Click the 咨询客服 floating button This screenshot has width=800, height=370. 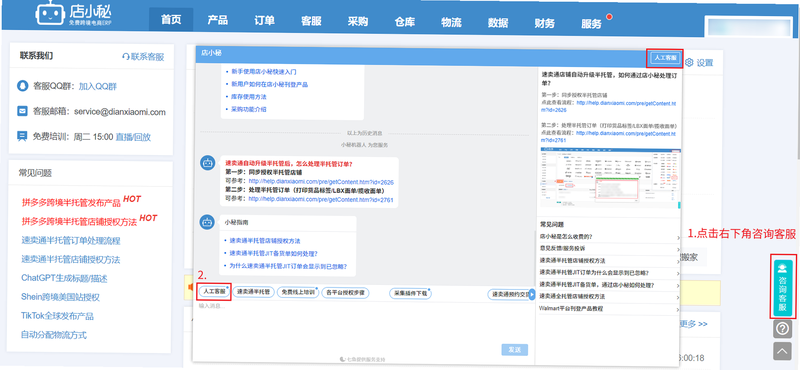click(x=783, y=287)
